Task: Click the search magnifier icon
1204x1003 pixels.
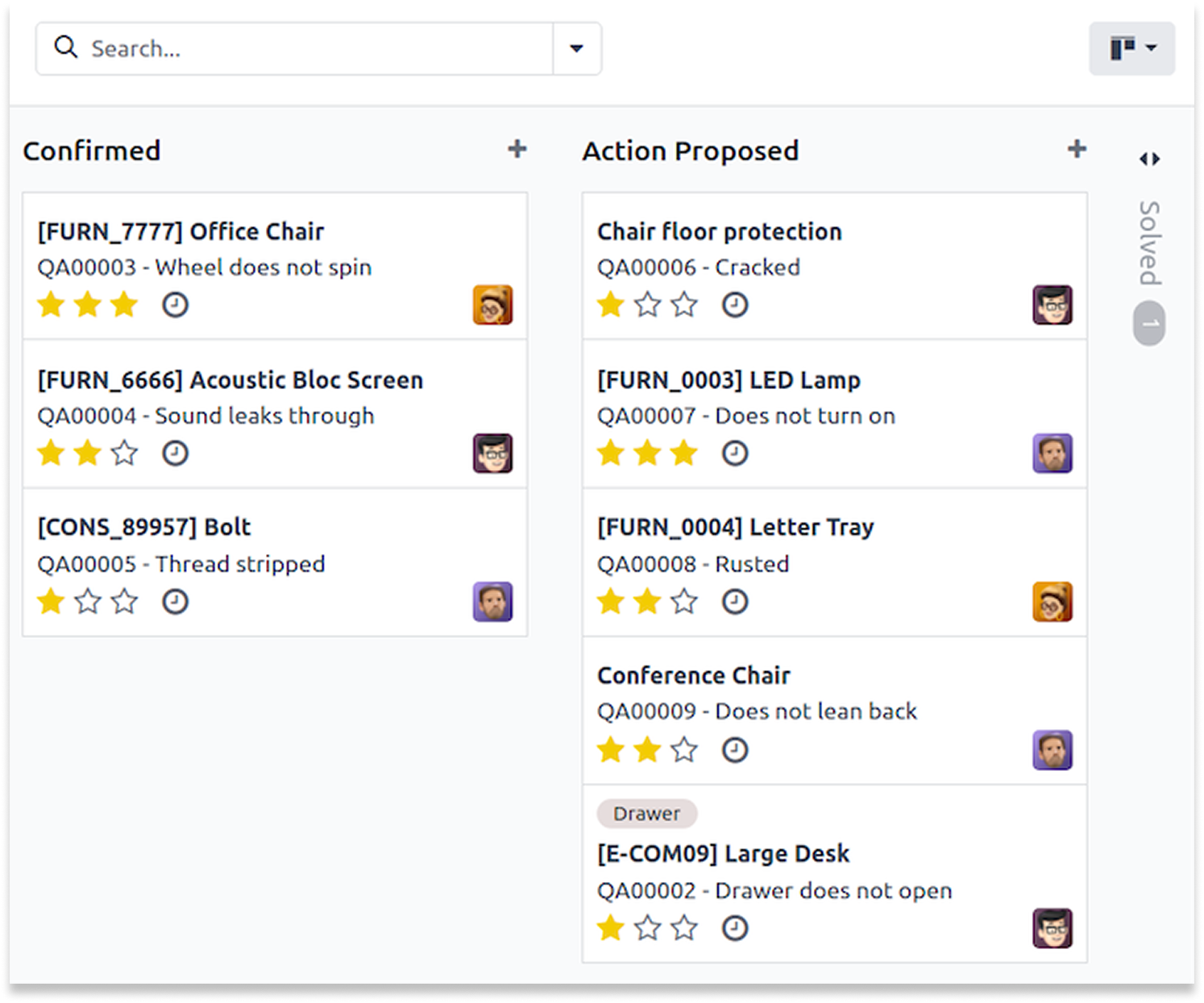Action: point(66,48)
